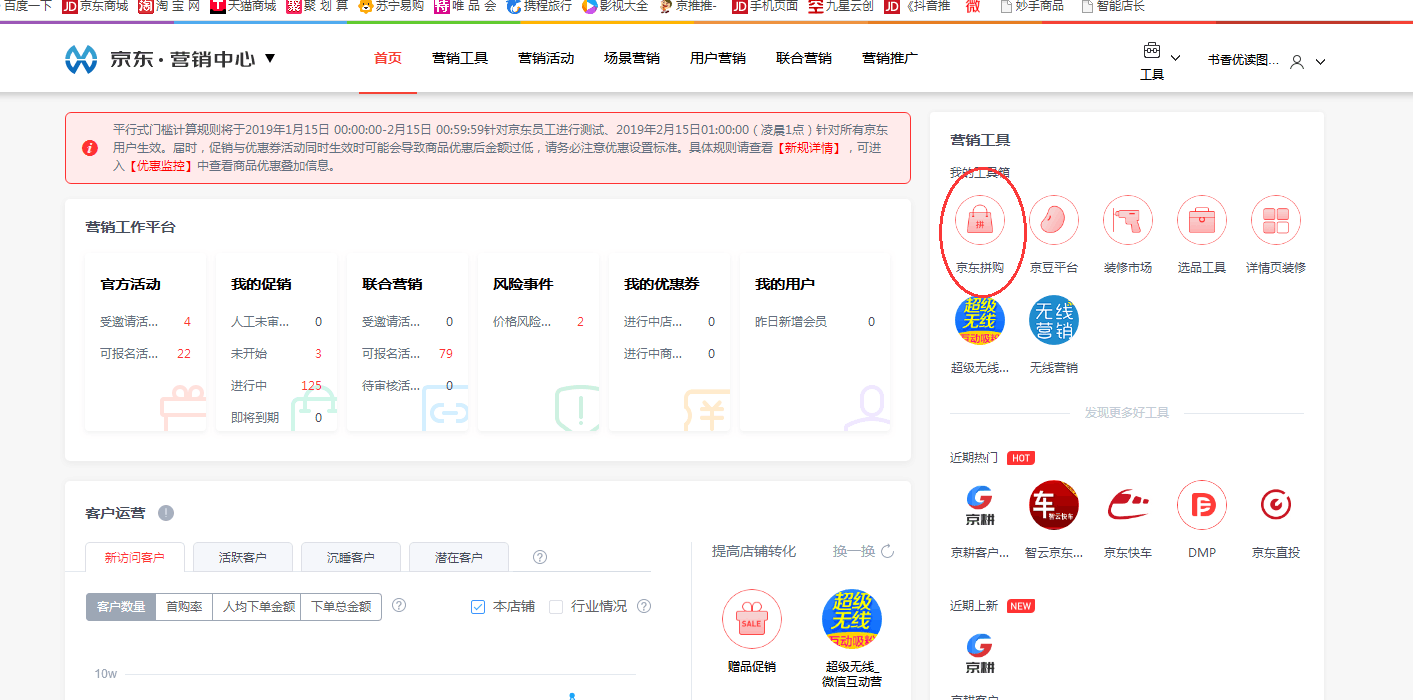Open the 官方活动 card
The width and height of the screenshot is (1413, 700).
point(145,342)
